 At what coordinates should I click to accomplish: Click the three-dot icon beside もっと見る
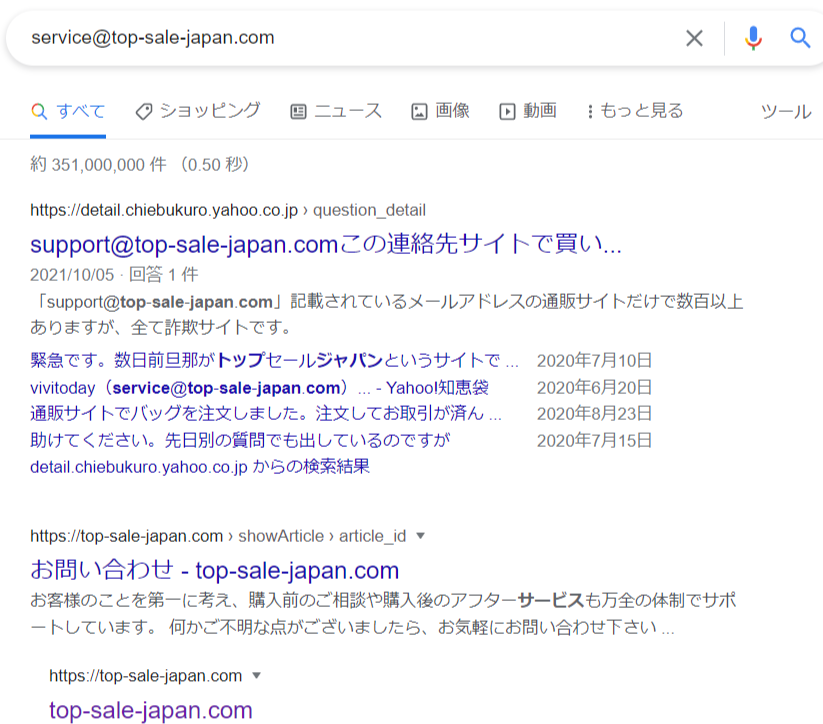point(590,112)
